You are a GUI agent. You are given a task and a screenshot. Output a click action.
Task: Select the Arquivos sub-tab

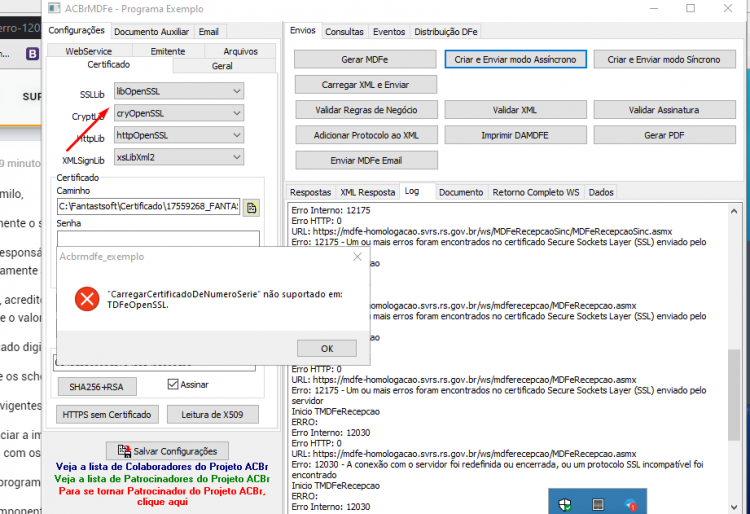(241, 51)
